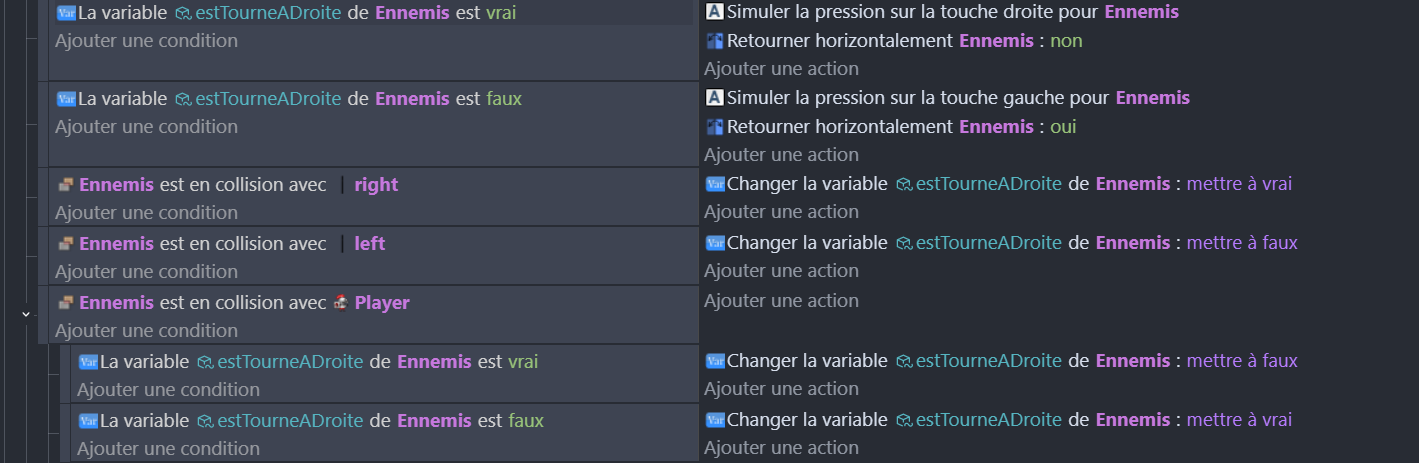Image resolution: width=1419 pixels, height=463 pixels.
Task: Click the collision icon in the 'left' collision condition
Action: pos(66,244)
